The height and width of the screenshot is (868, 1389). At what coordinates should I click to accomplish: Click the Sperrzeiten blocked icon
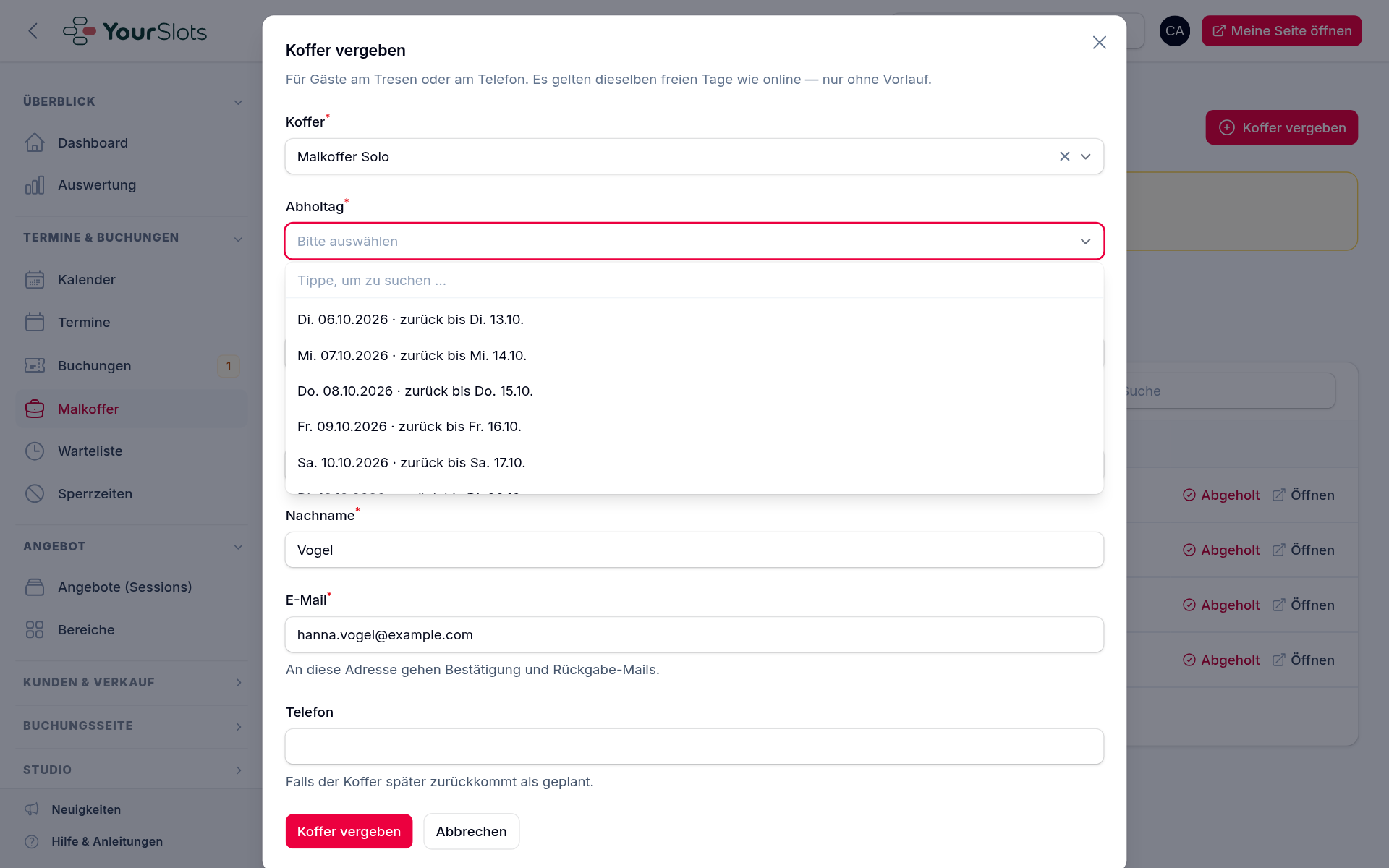[x=35, y=494]
